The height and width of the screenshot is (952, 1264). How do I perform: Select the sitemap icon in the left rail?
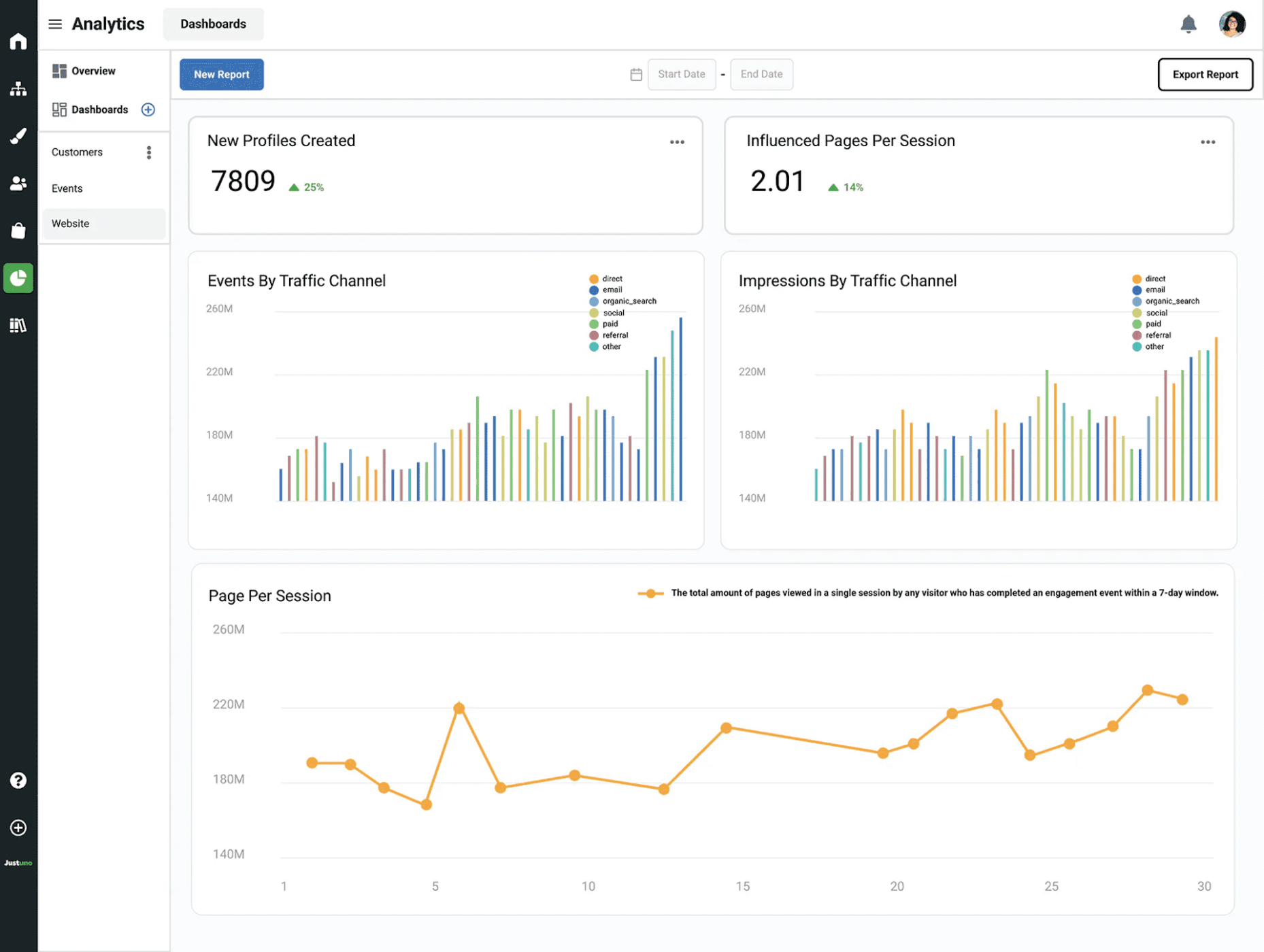[x=18, y=88]
